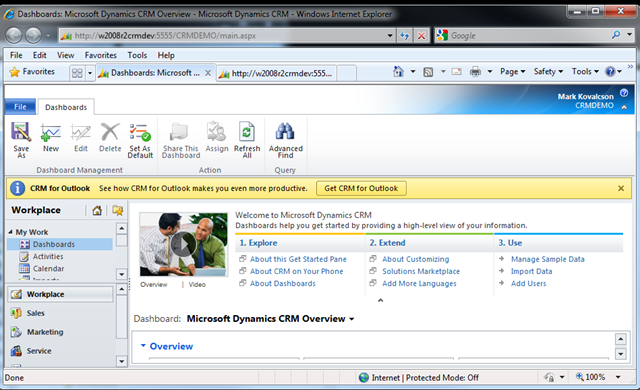This screenshot has height=390, width=640.
Task: Select Activities in My Work tree
Action: click(x=48, y=257)
